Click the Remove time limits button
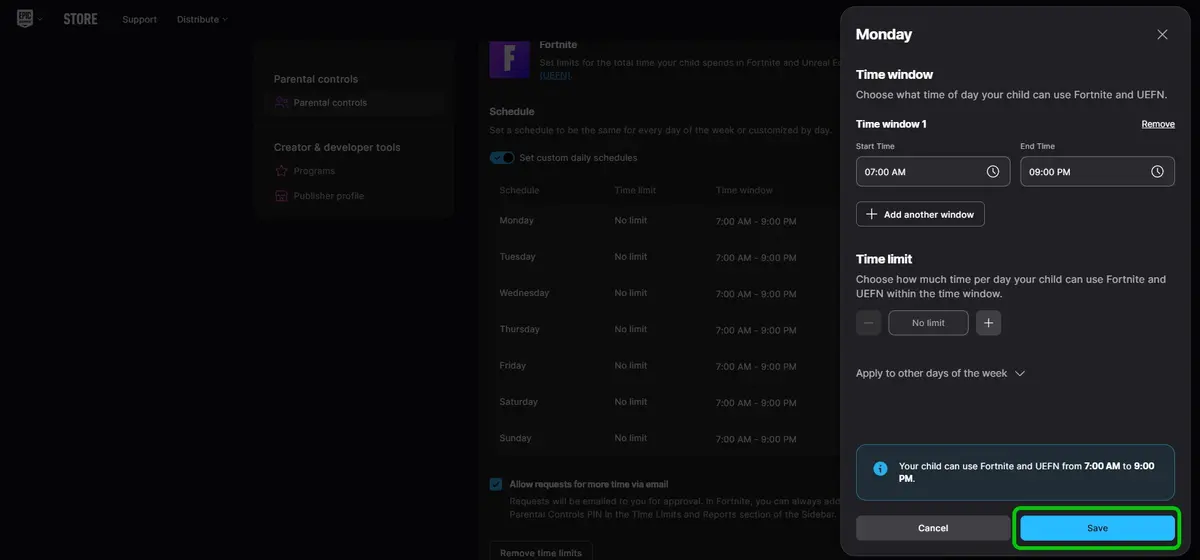Viewport: 1200px width, 560px height. [x=541, y=552]
